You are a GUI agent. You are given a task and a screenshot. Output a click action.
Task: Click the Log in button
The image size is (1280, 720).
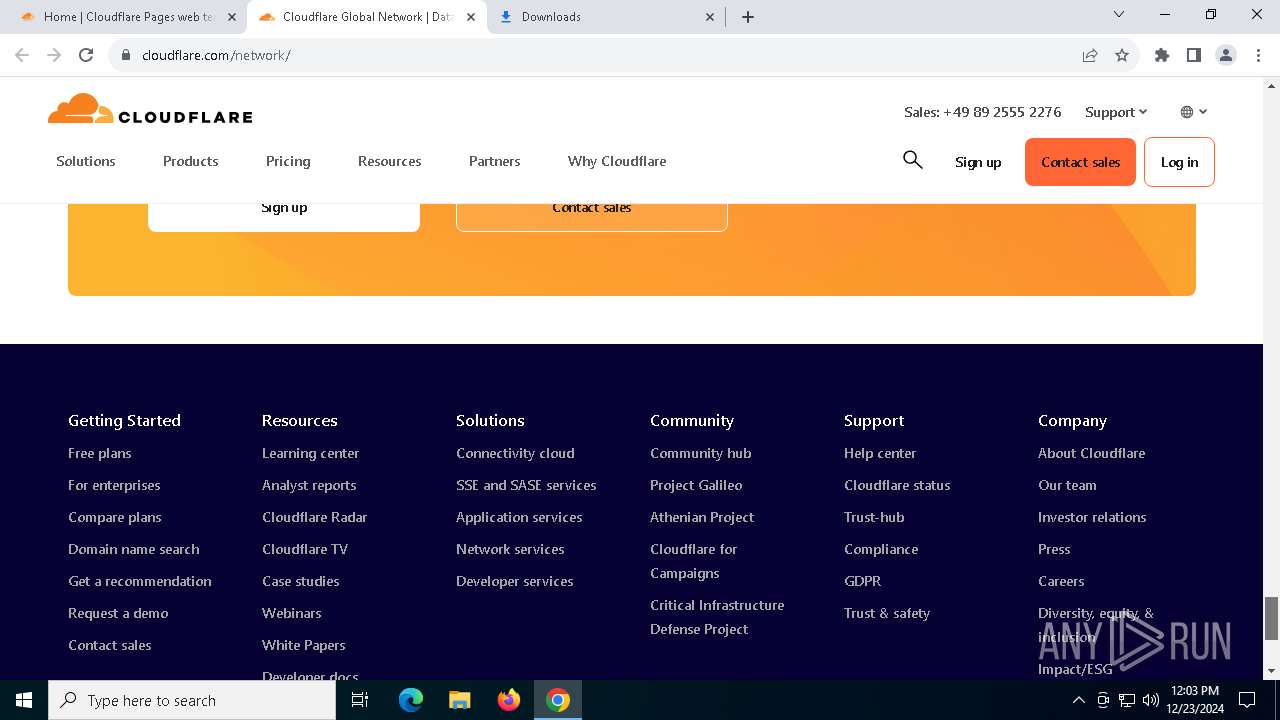click(x=1179, y=162)
